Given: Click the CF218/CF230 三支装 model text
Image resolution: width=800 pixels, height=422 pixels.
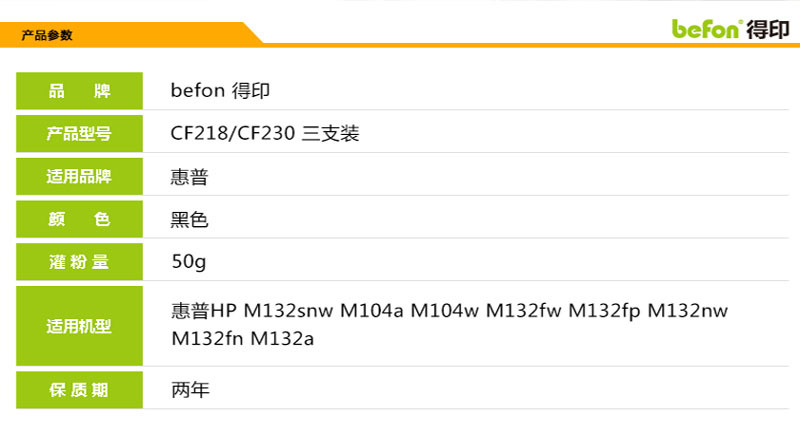Looking at the screenshot, I should point(265,134).
